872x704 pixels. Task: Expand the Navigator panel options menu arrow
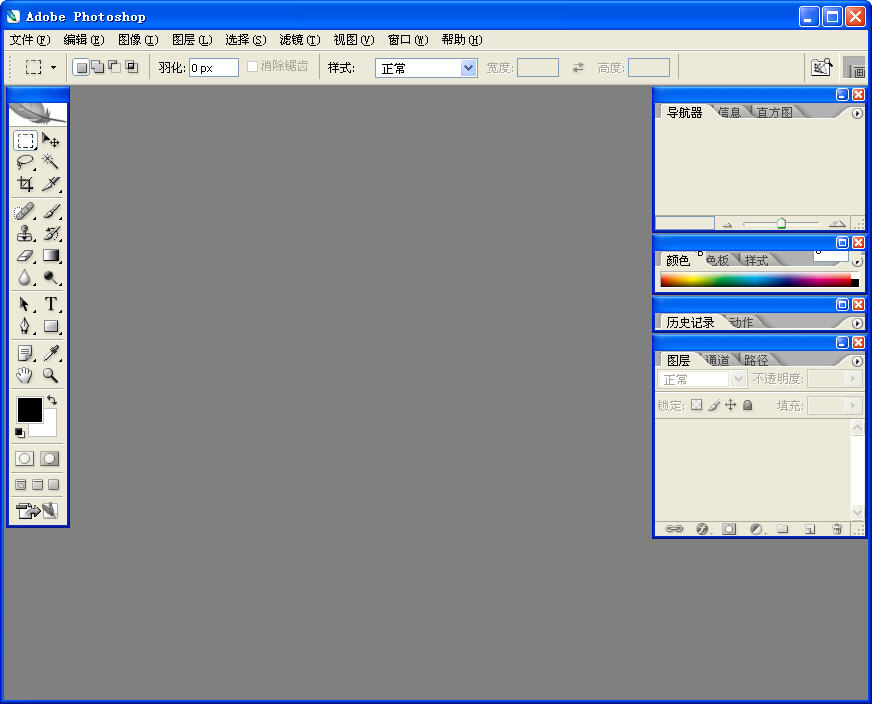point(857,113)
